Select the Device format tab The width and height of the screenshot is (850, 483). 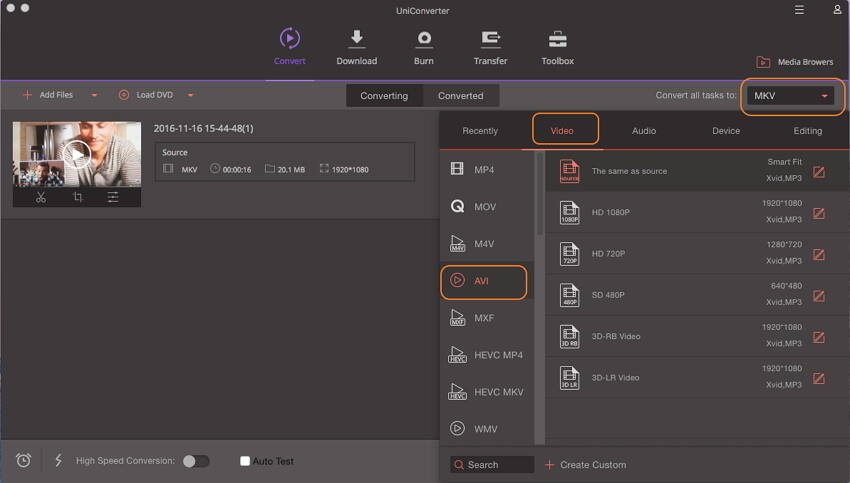pos(726,131)
